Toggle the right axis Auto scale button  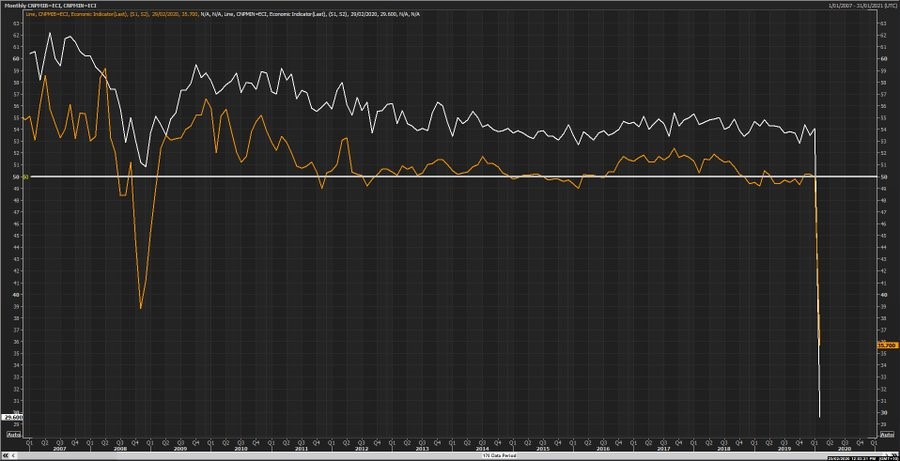tap(885, 435)
